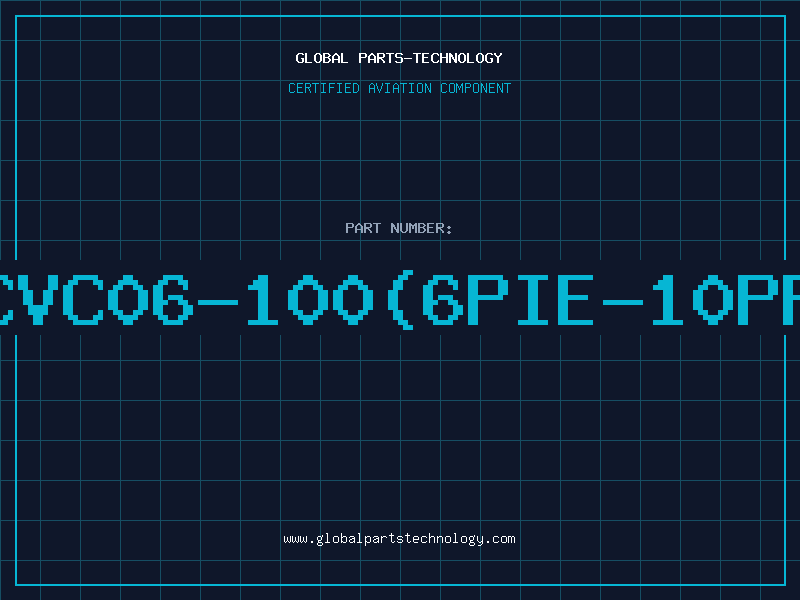The image size is (800, 600).
Task: Click the word AVIATION in the subtitle
Action: pyautogui.click(x=399, y=88)
